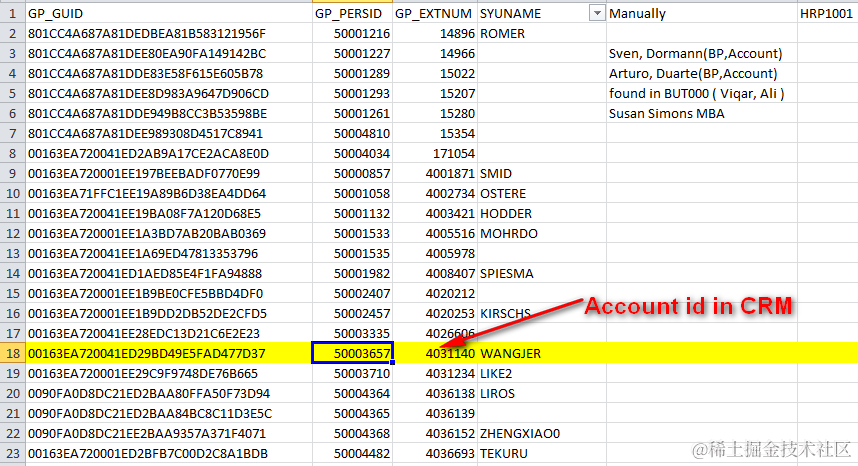This screenshot has width=858, height=466.
Task: Click the Susan Simons MBA cell
Action: pyautogui.click(x=702, y=113)
